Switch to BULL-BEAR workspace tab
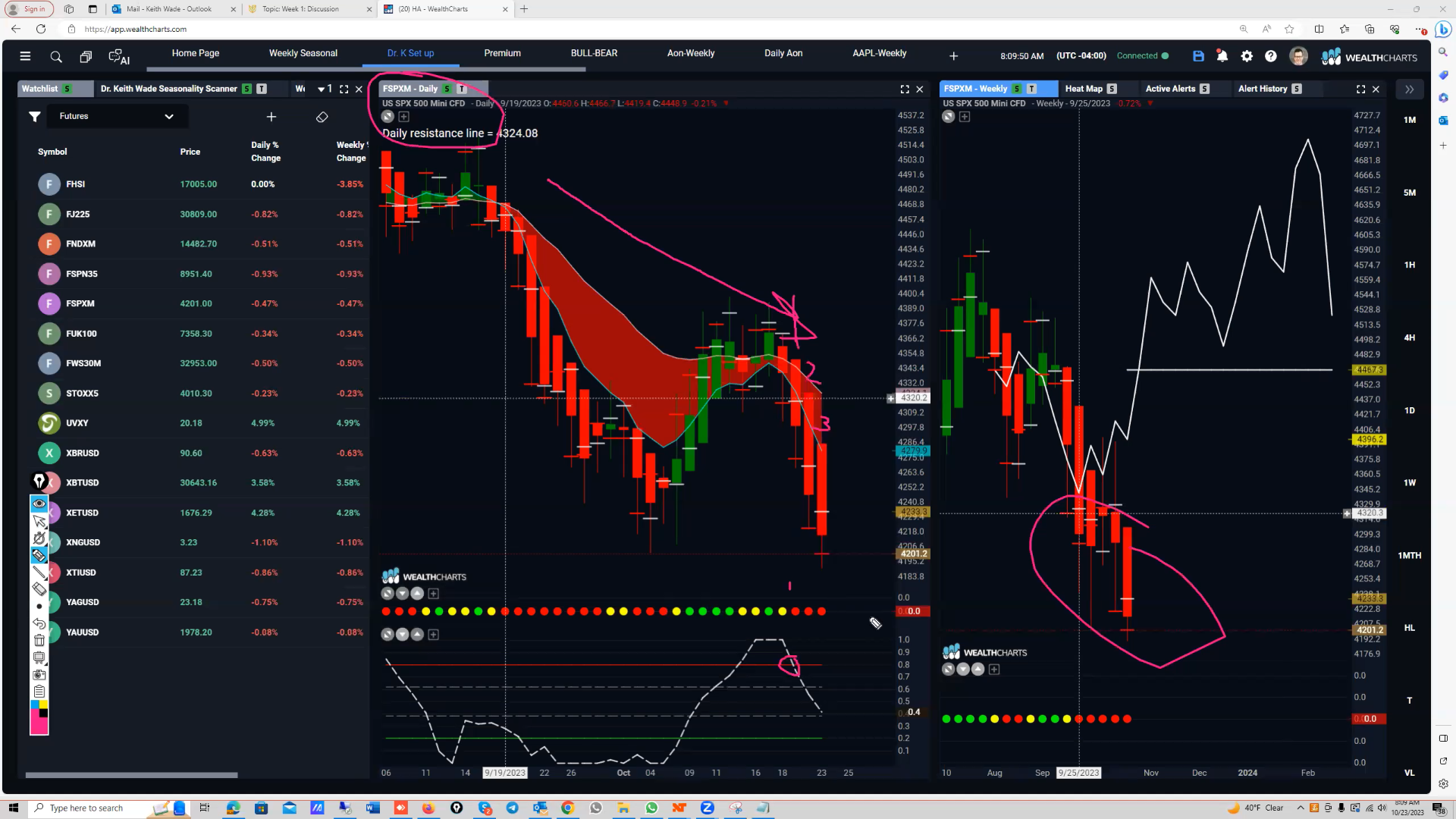Screen dimensions: 1456x819 point(594,53)
